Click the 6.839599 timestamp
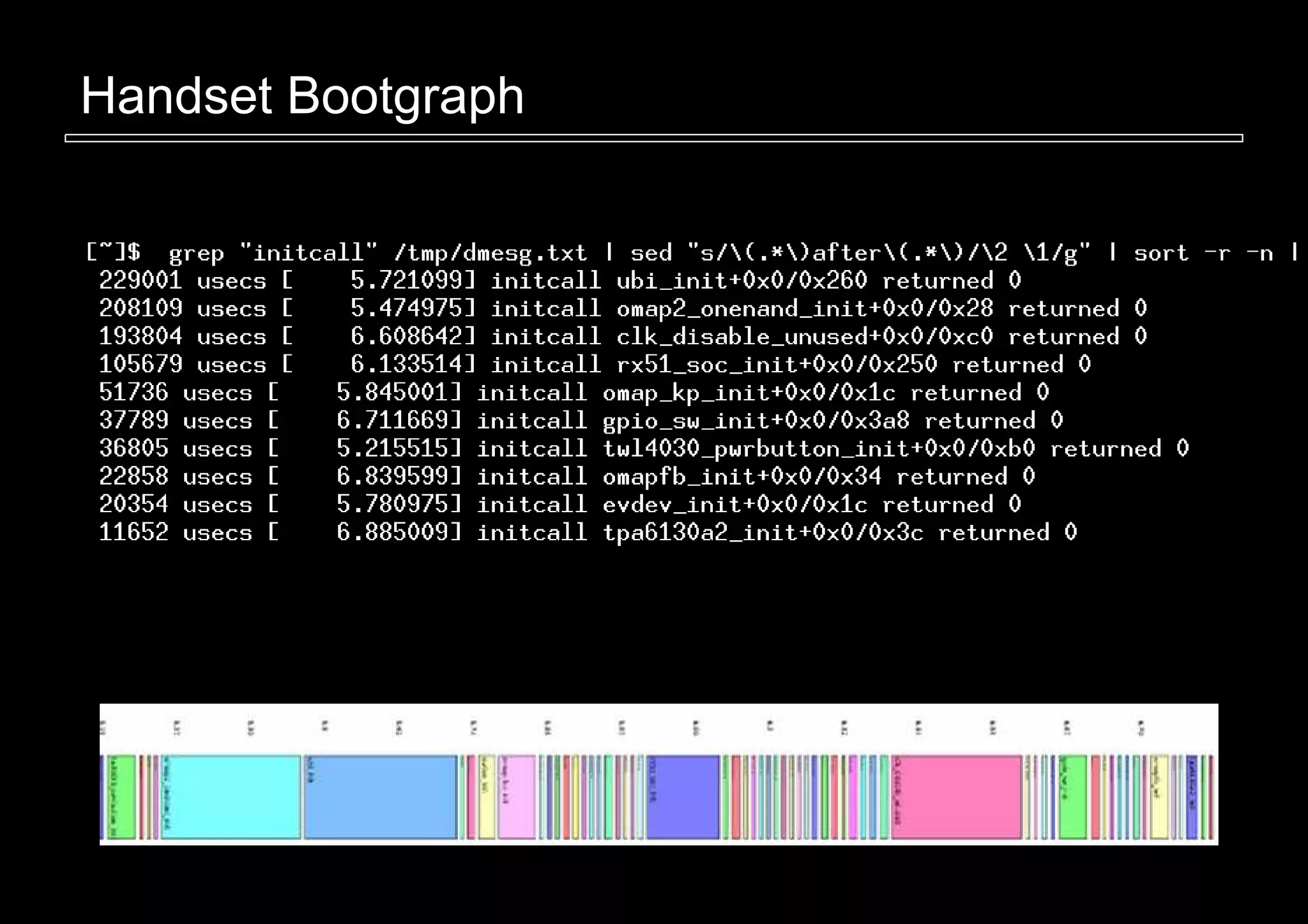 [x=392, y=476]
